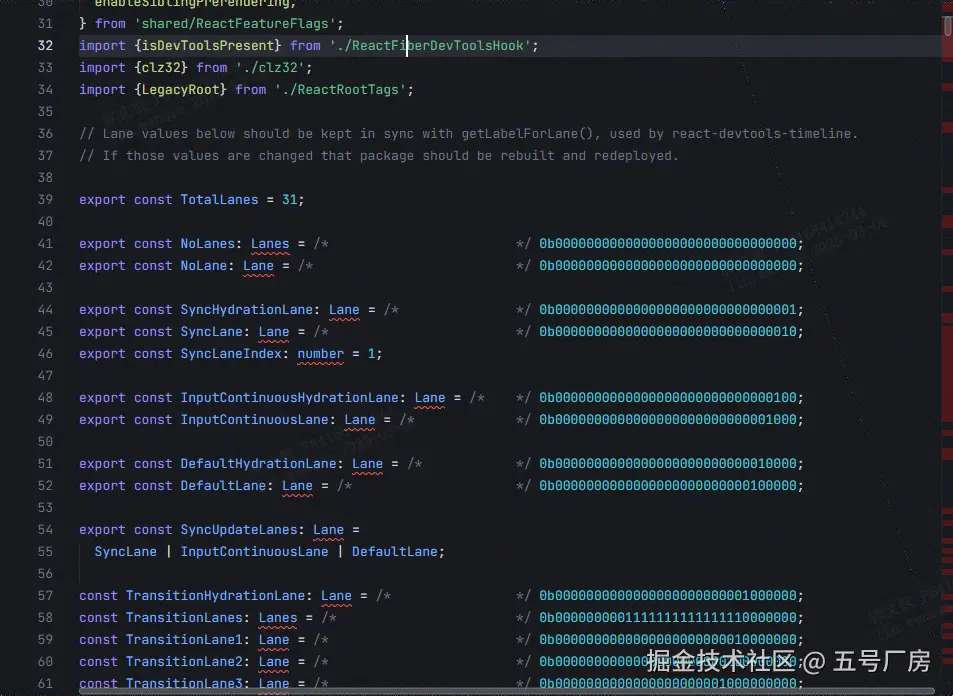The image size is (953, 696).
Task: Click TransitionLane3 constant name
Action: pos(184,683)
